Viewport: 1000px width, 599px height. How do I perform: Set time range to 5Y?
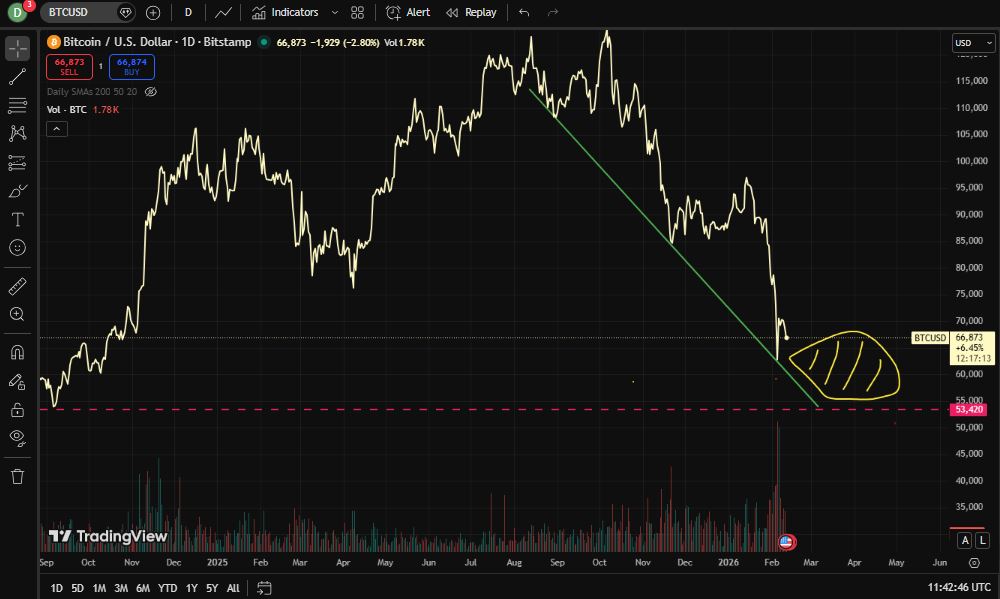pyautogui.click(x=212, y=588)
